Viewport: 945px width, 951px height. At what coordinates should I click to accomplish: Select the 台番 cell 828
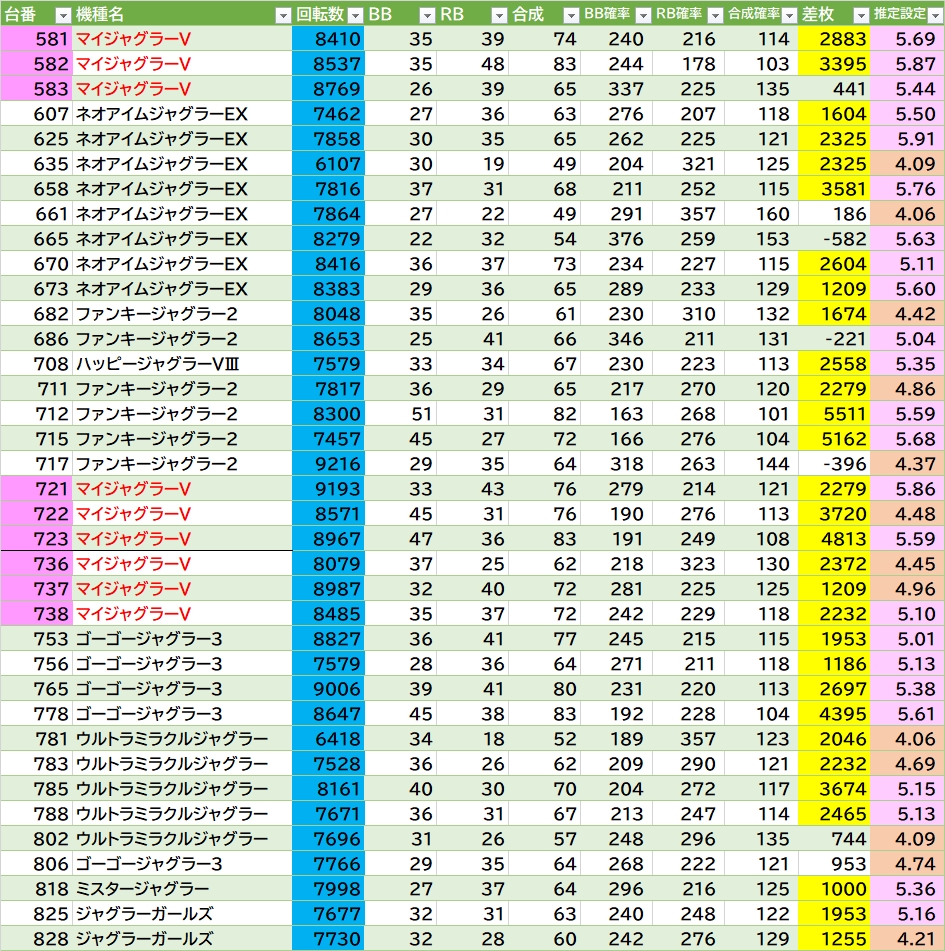point(36,939)
